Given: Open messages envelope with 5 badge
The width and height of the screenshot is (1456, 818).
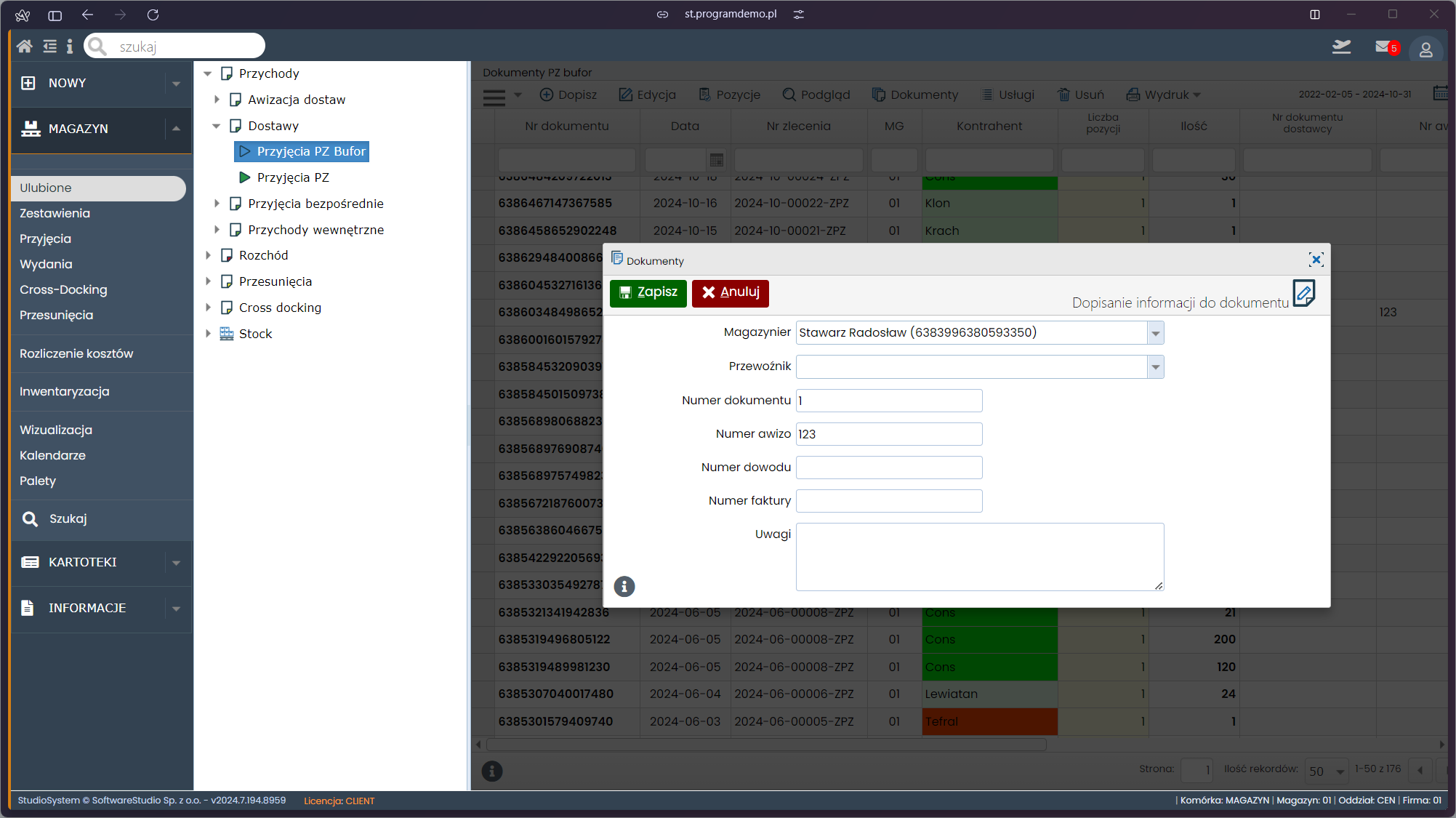Looking at the screenshot, I should [1386, 47].
